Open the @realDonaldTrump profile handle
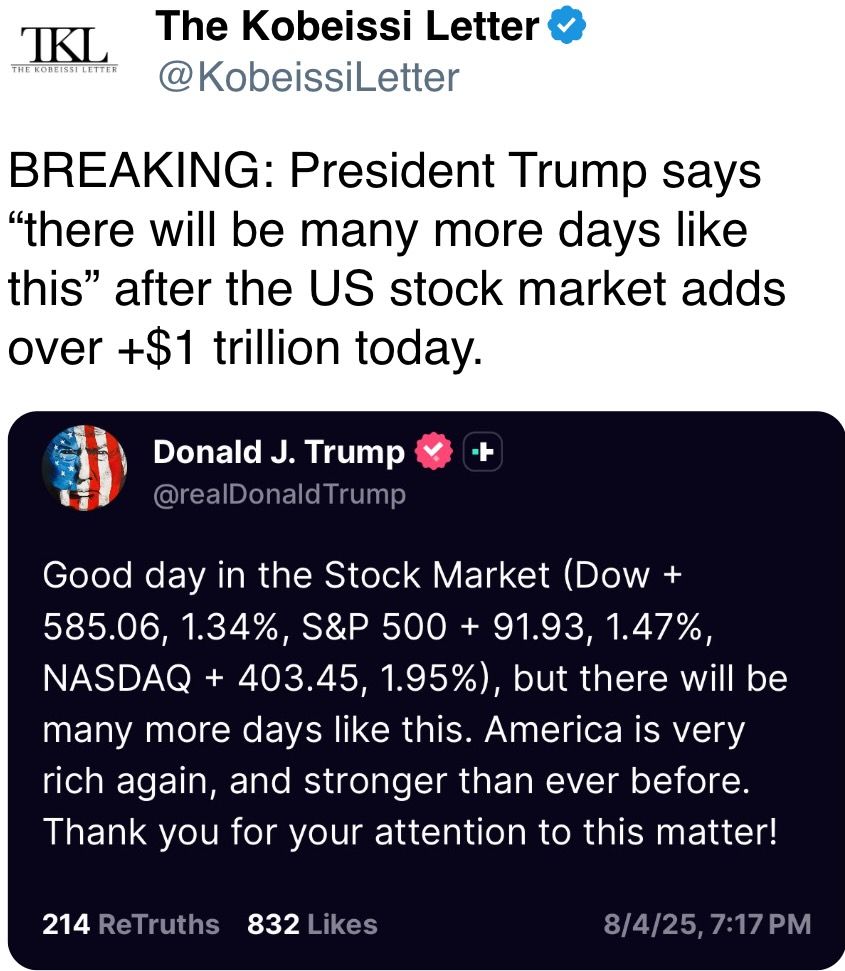Image resolution: width=845 pixels, height=971 pixels. [279, 493]
